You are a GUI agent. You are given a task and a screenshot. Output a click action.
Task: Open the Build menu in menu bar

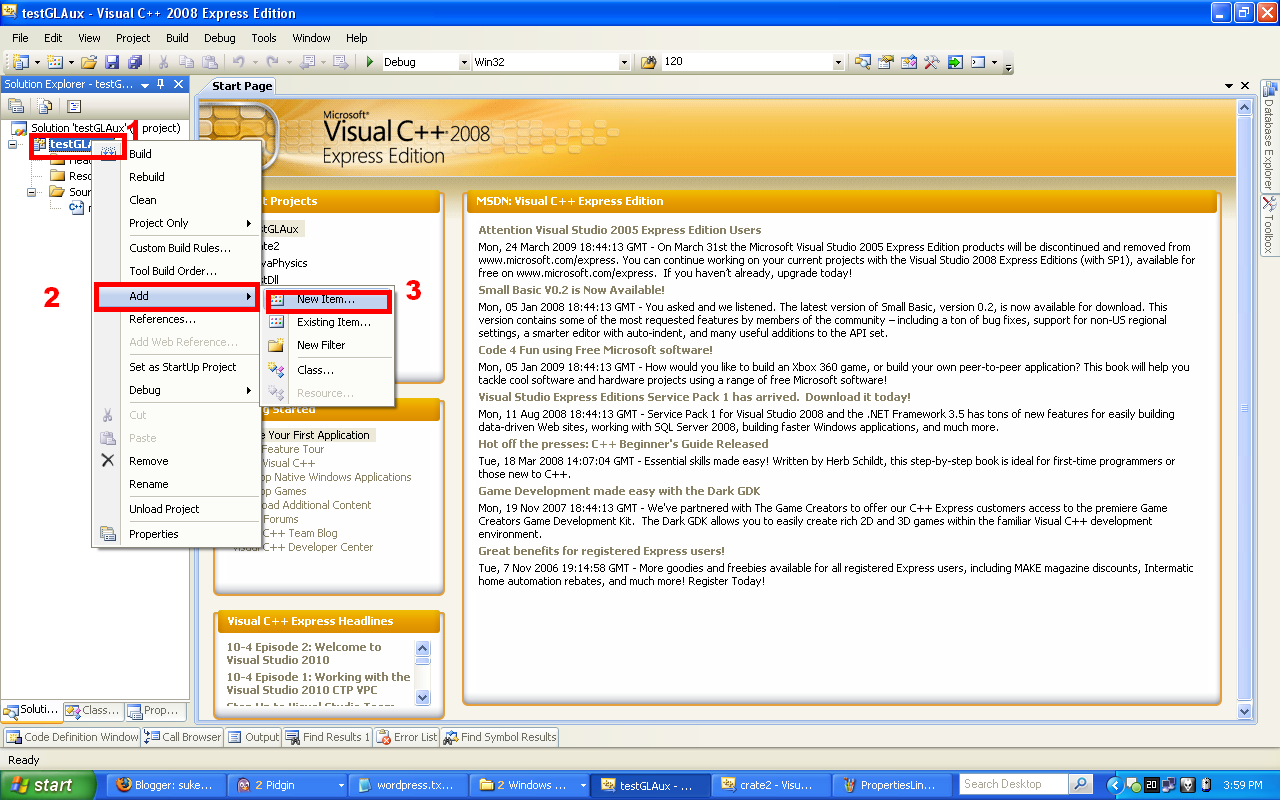click(177, 38)
